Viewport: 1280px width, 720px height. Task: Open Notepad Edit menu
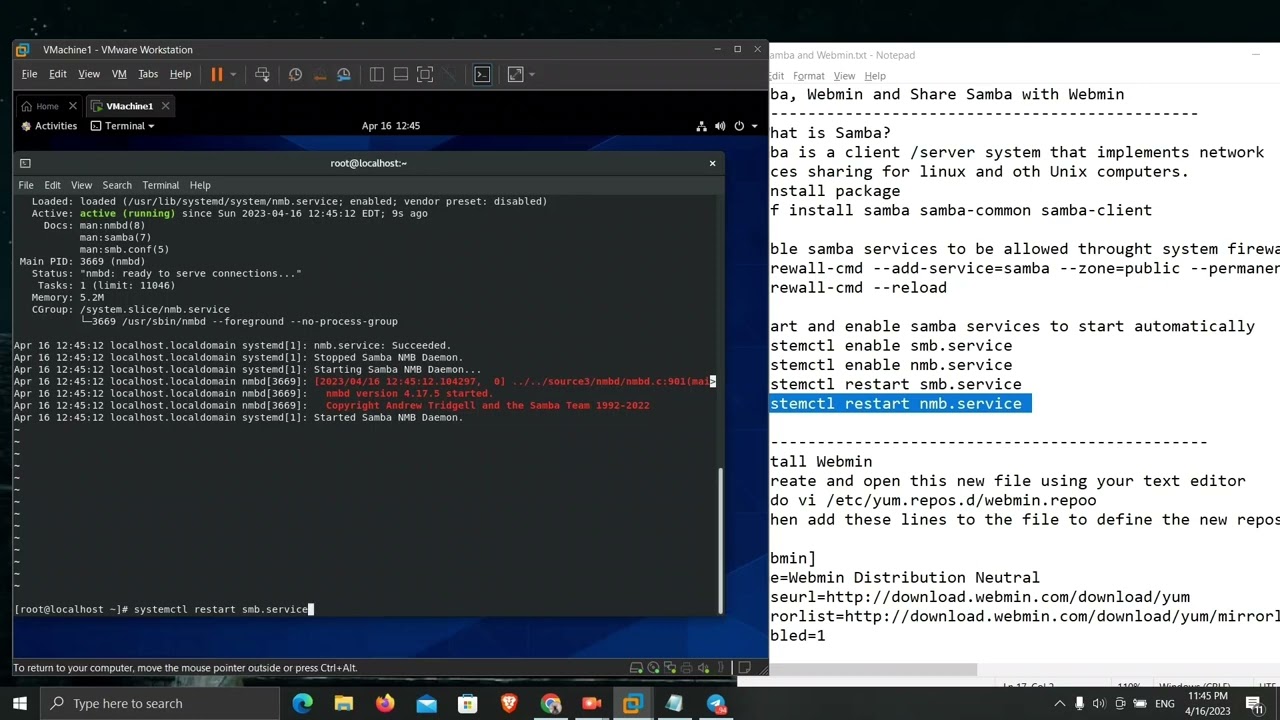click(x=777, y=76)
